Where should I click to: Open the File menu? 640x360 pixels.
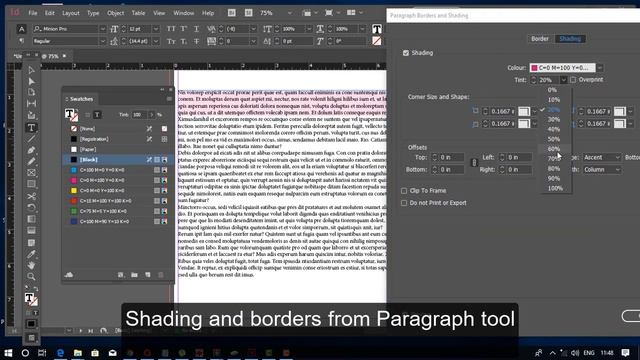click(x=33, y=13)
